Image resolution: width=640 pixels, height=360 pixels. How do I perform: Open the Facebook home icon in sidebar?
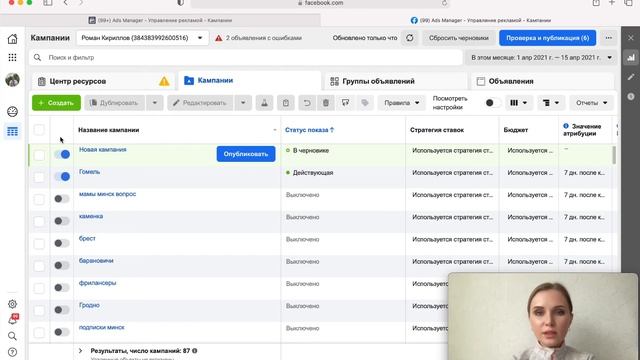13,39
